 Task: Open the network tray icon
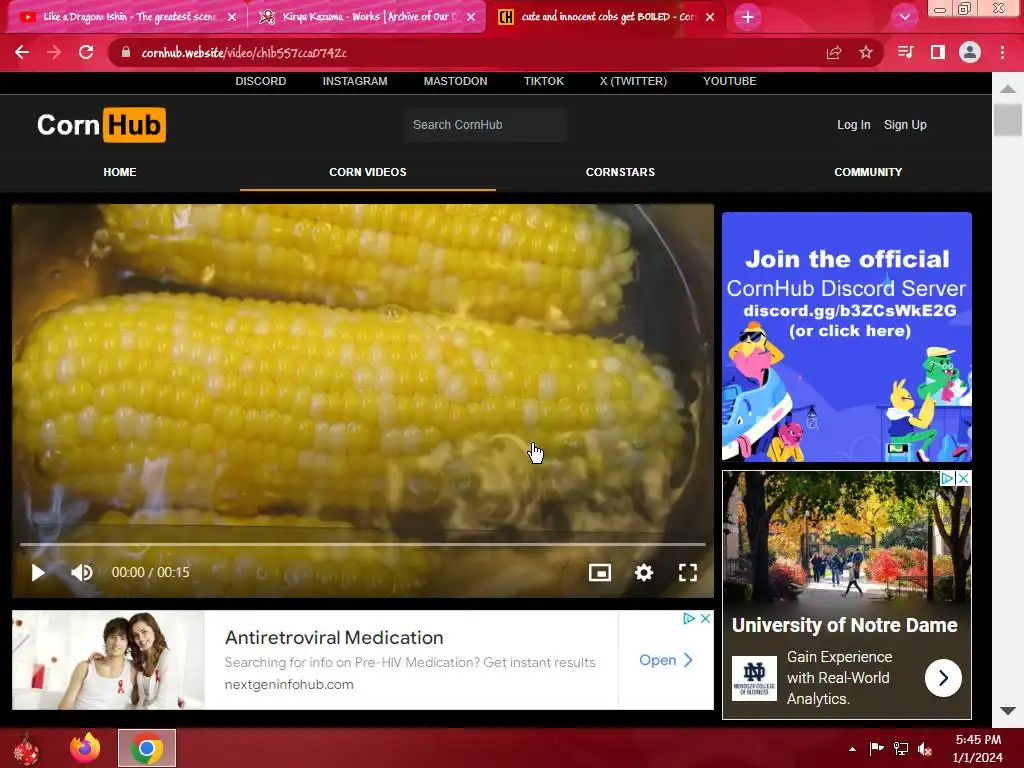point(901,749)
